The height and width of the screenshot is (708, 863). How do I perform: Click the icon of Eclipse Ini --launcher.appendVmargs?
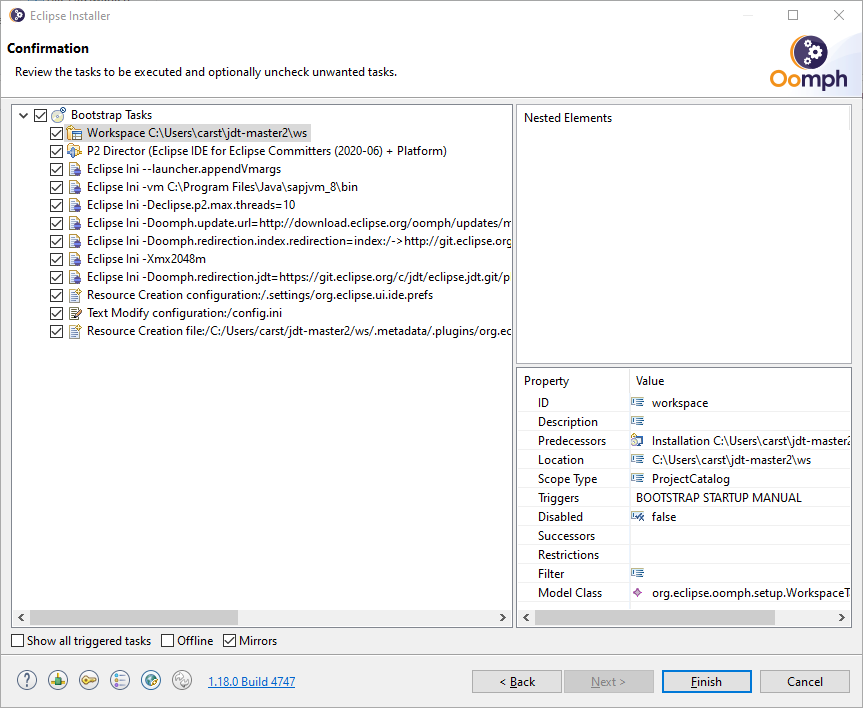pos(75,169)
